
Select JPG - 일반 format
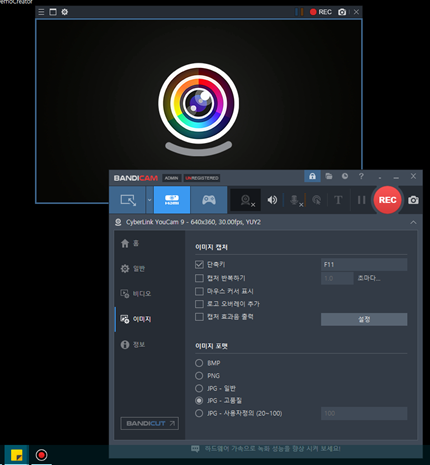pos(199,388)
